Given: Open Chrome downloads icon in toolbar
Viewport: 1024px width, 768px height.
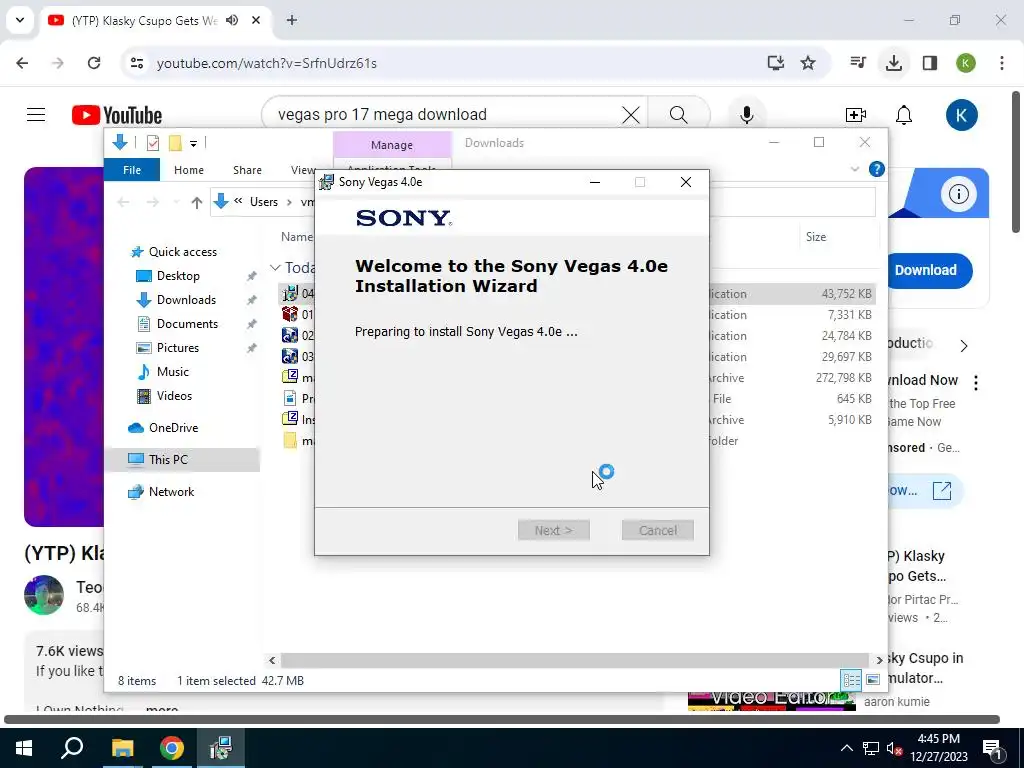Looking at the screenshot, I should 894,63.
